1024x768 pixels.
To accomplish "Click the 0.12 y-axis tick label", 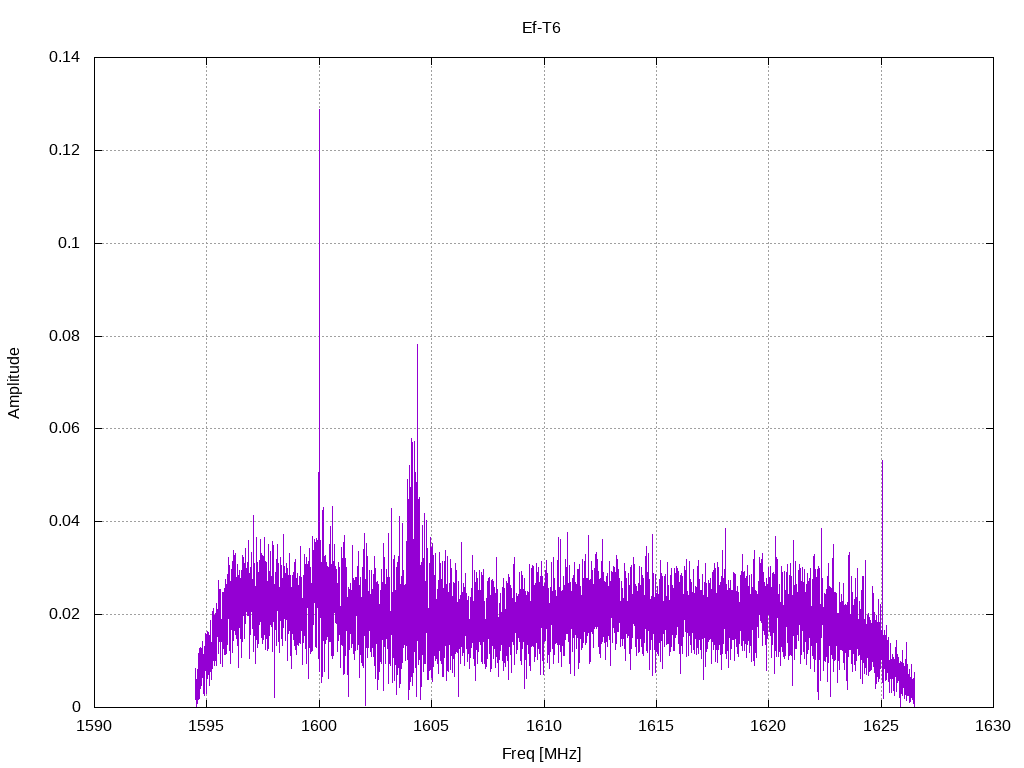I will pyautogui.click(x=64, y=150).
